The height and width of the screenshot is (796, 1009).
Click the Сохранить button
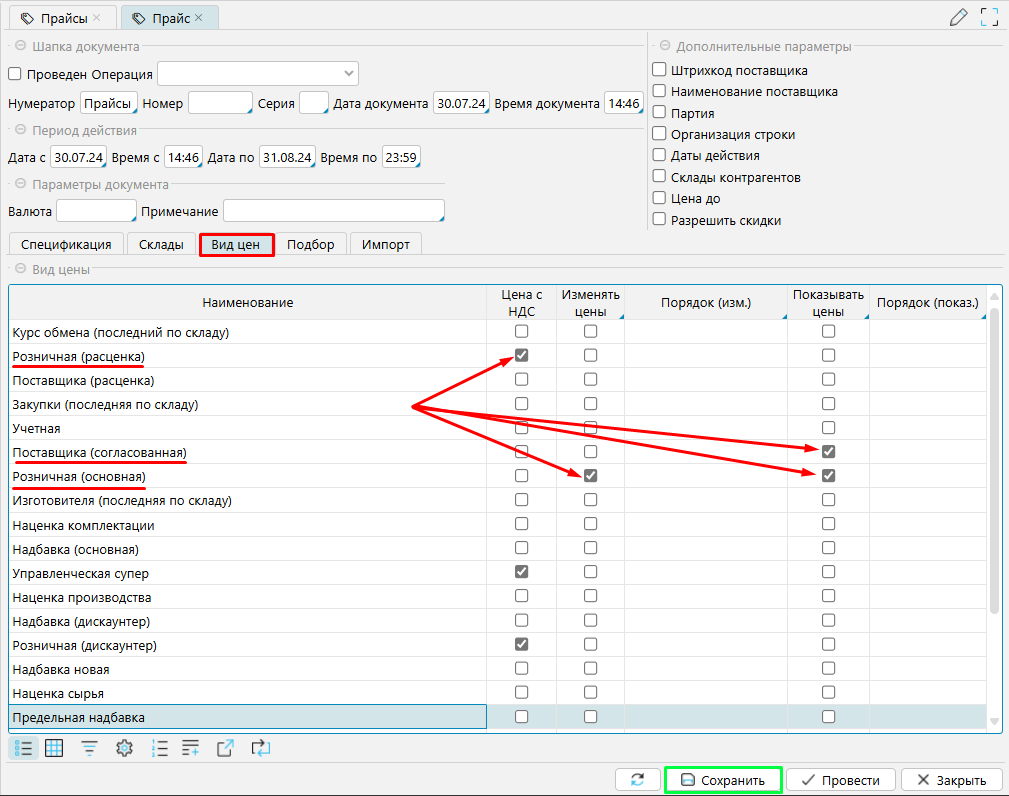coord(723,780)
